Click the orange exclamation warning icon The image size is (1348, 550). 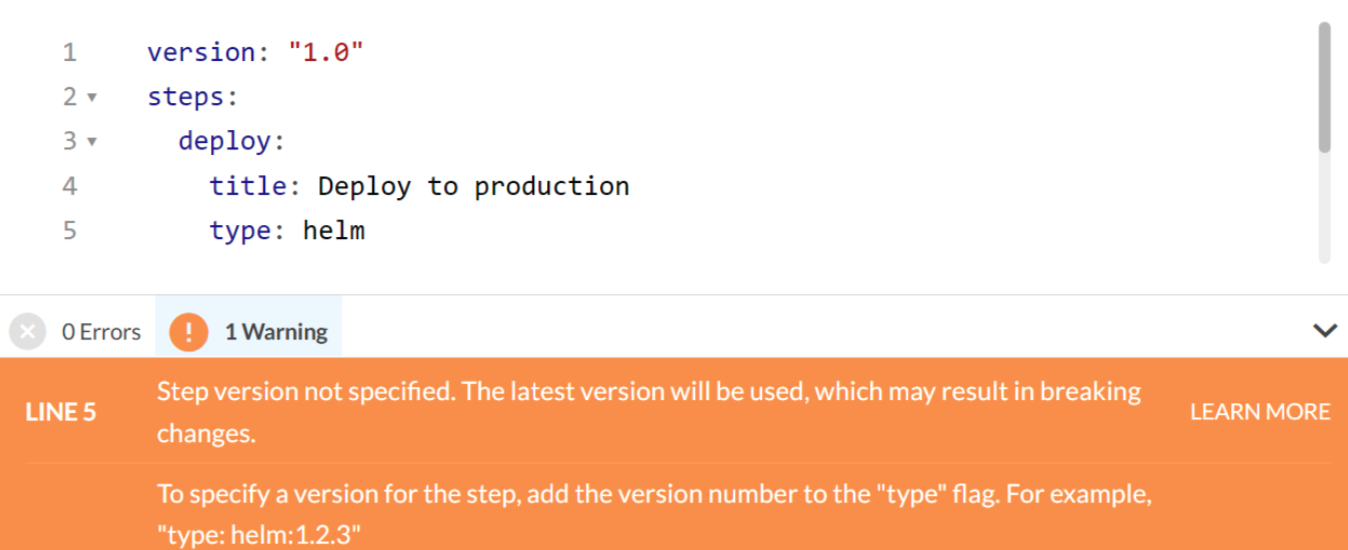click(x=188, y=331)
